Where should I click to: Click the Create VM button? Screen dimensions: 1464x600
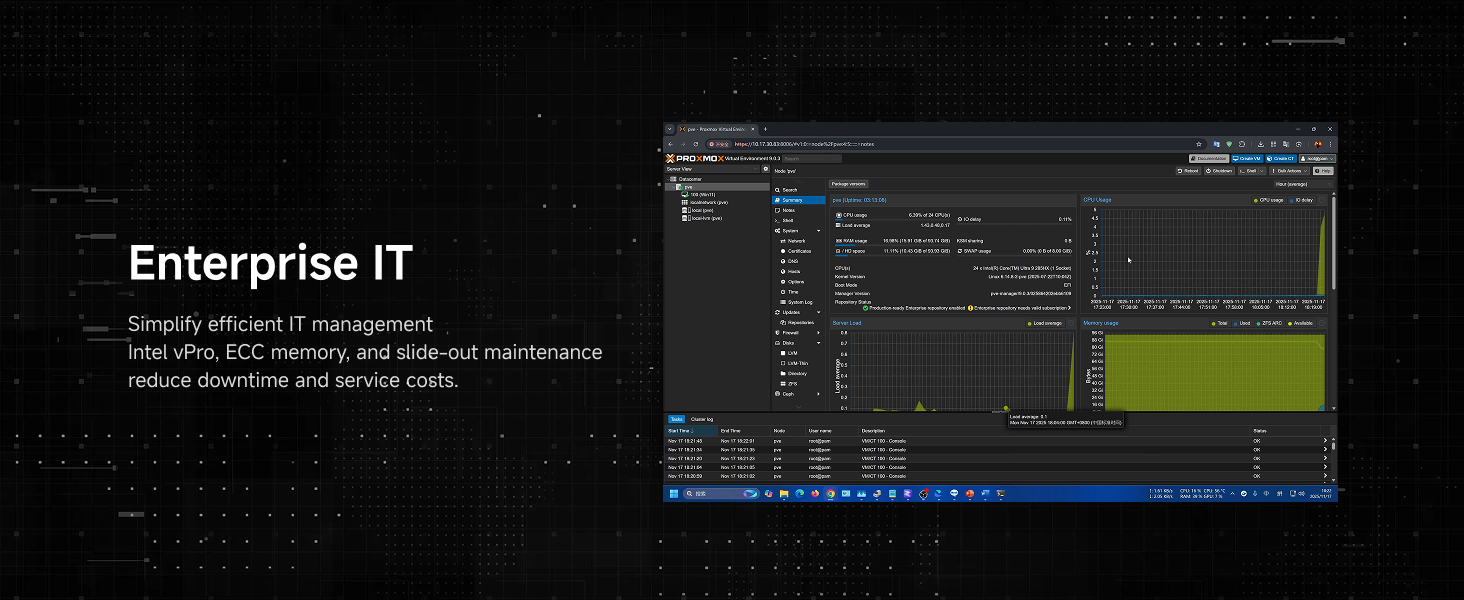[1247, 158]
